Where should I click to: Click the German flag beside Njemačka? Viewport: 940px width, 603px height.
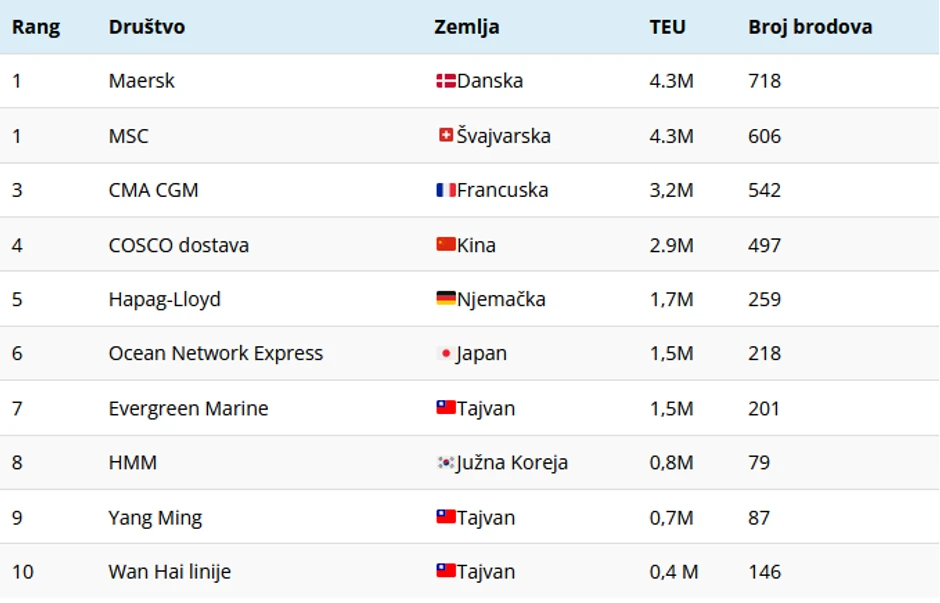pyautogui.click(x=446, y=299)
